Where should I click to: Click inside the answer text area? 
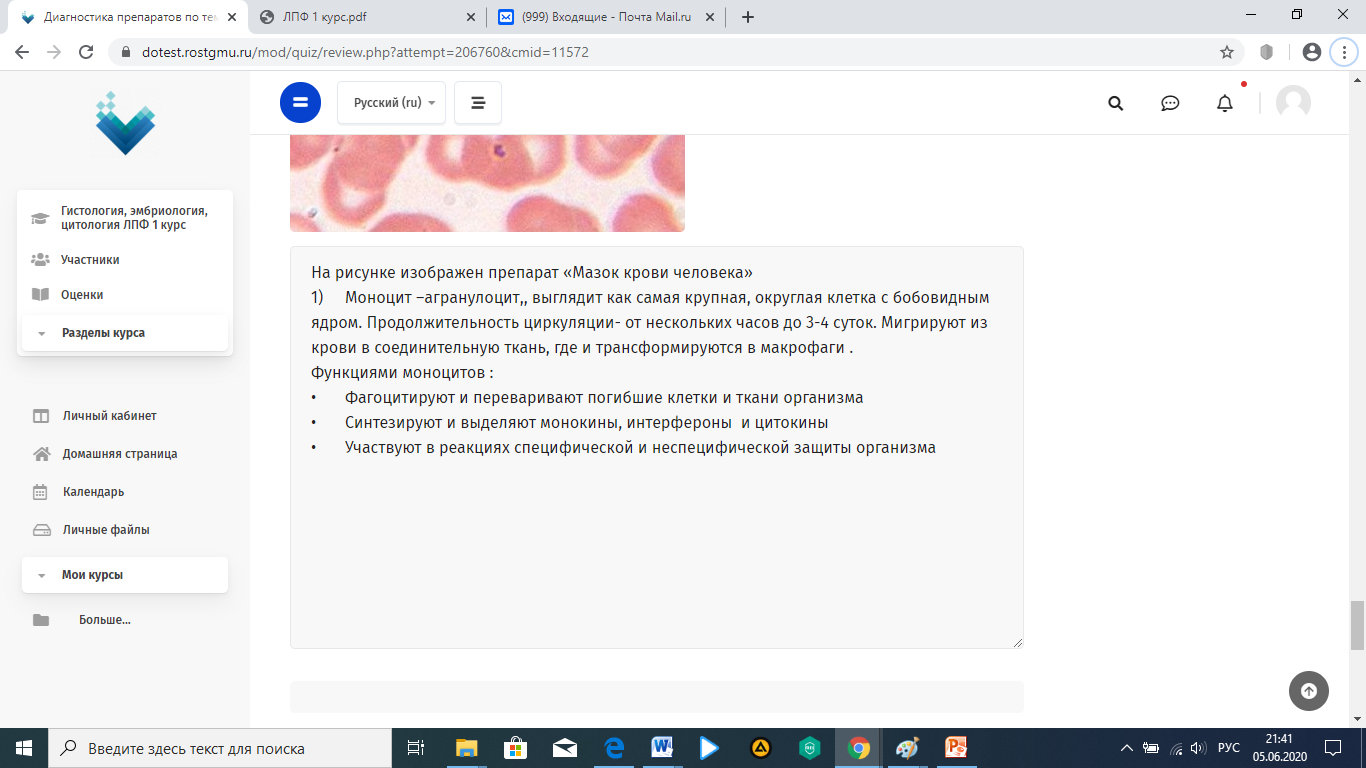[657, 447]
